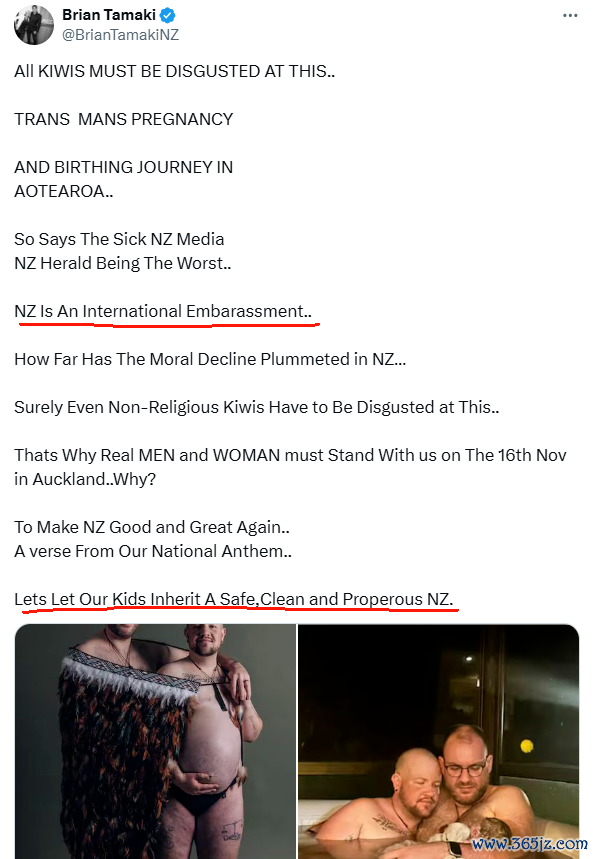Click the line 'All KIWIS MUST BE DISGUSTED'
The image size is (595, 859).
click(x=174, y=71)
